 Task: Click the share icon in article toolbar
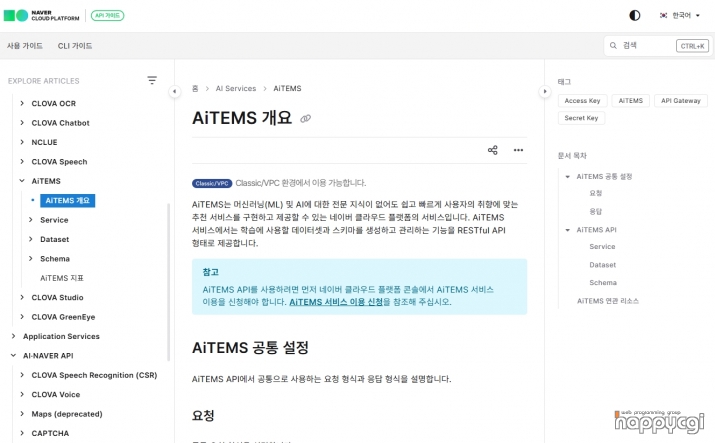492,150
